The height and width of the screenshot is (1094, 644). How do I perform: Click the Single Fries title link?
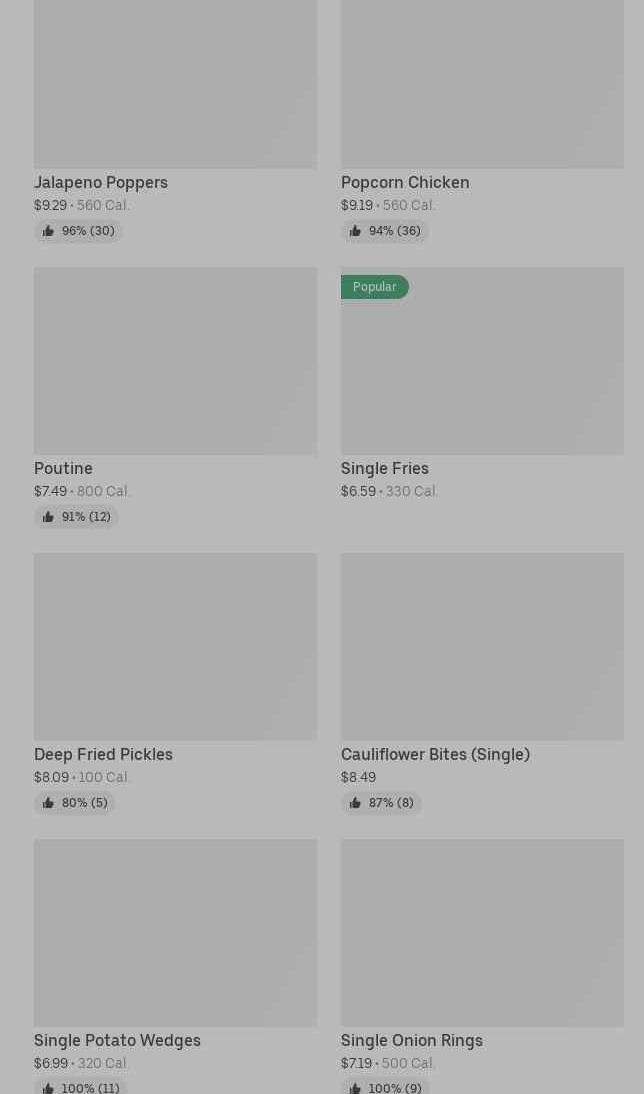(x=385, y=468)
